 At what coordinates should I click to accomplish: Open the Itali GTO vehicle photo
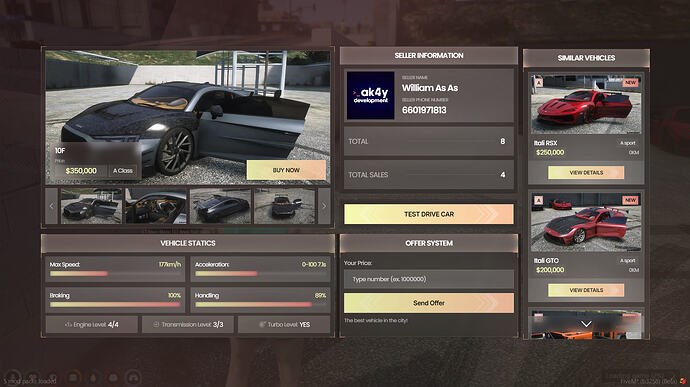(586, 222)
